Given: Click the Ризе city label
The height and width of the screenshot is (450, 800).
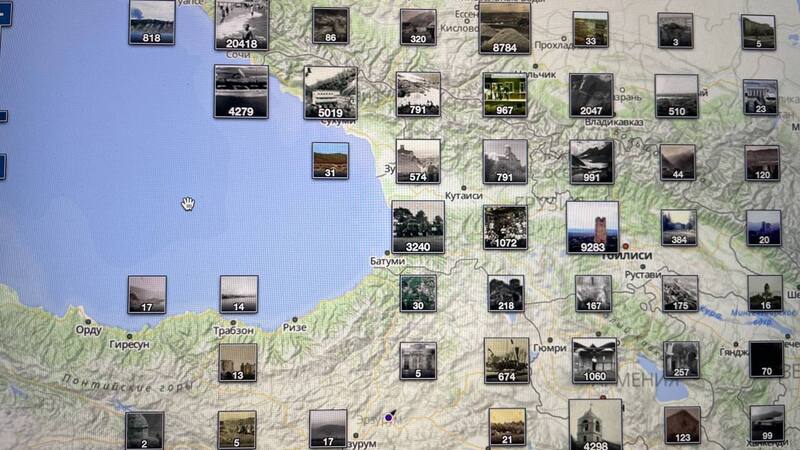Looking at the screenshot, I should pyautogui.click(x=294, y=328).
